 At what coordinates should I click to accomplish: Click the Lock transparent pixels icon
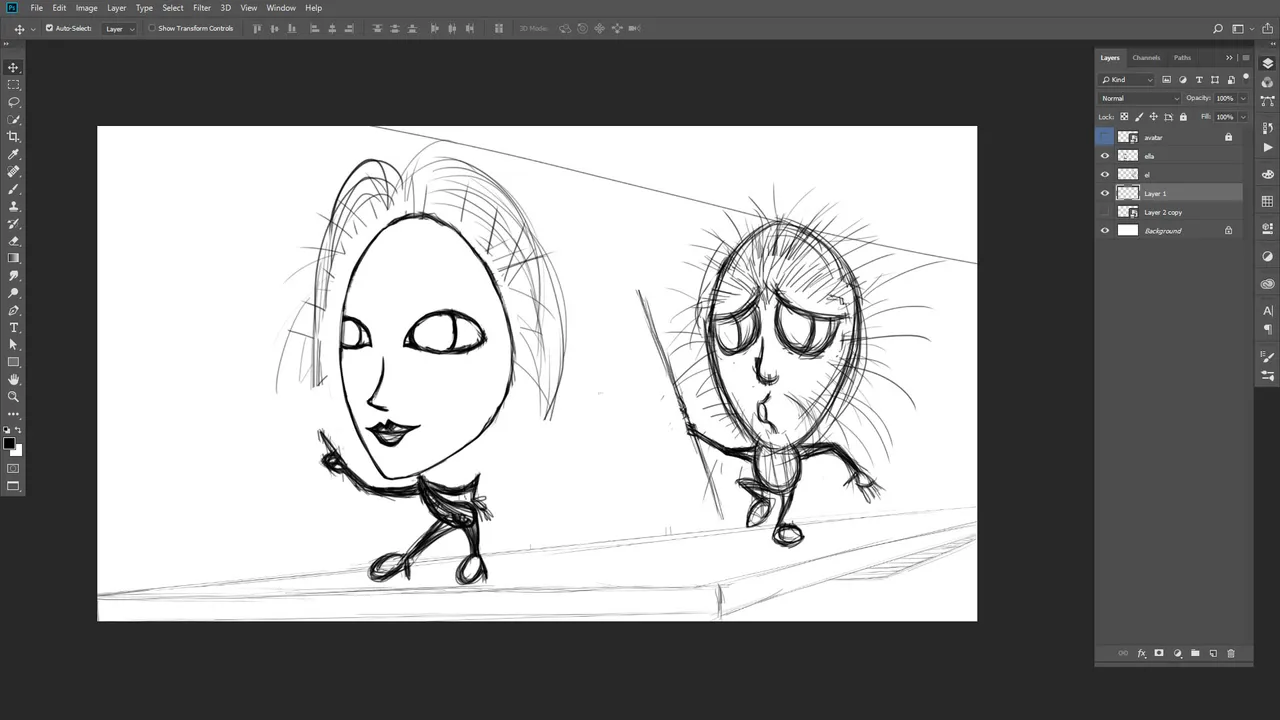1124,117
